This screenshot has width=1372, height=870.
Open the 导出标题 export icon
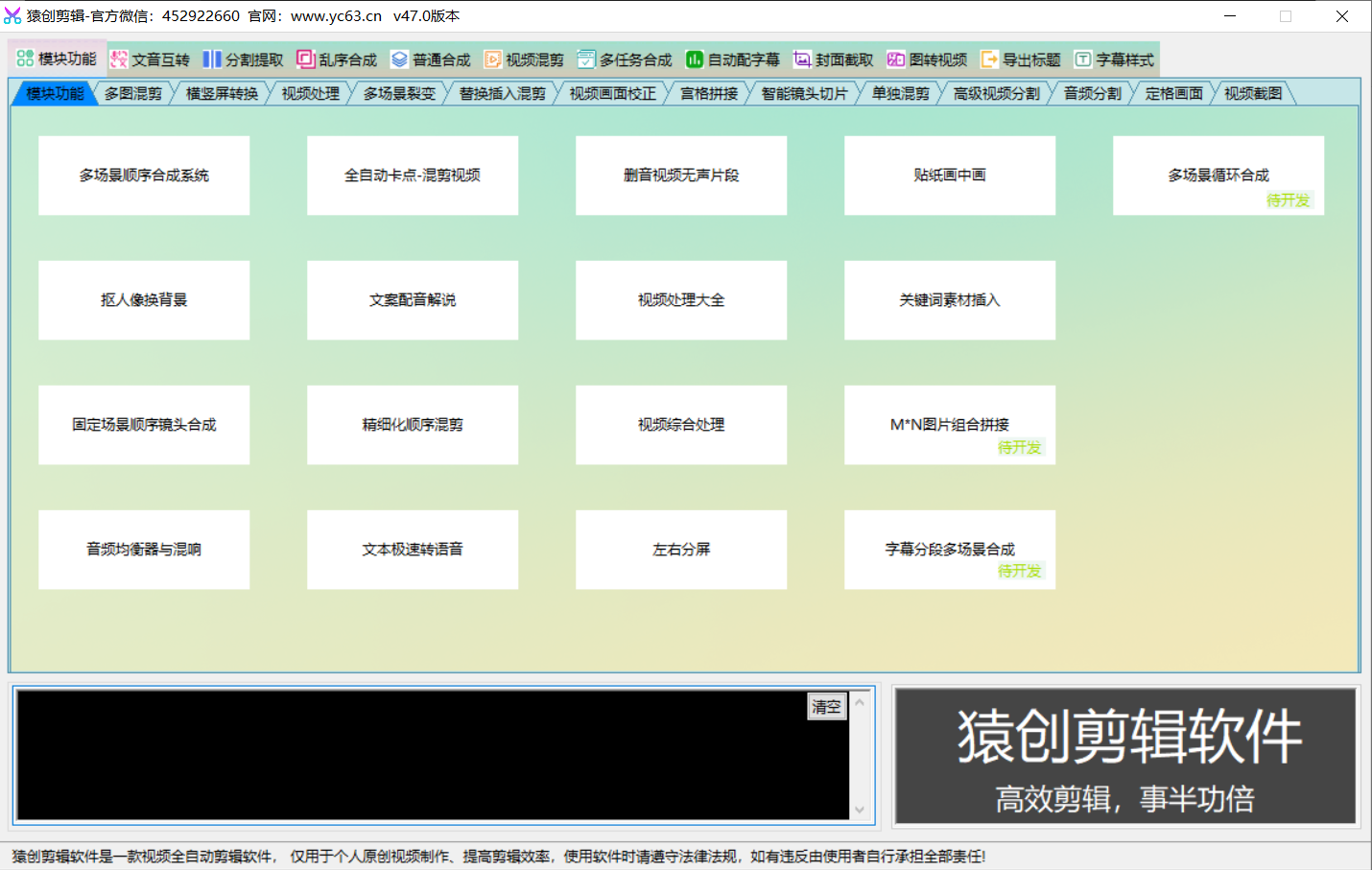pos(989,59)
